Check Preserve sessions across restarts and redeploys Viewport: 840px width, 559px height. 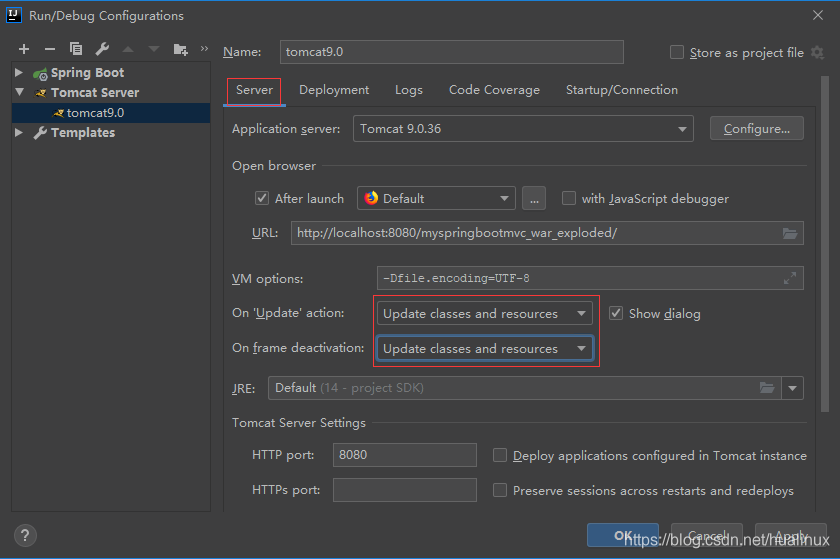coord(499,490)
